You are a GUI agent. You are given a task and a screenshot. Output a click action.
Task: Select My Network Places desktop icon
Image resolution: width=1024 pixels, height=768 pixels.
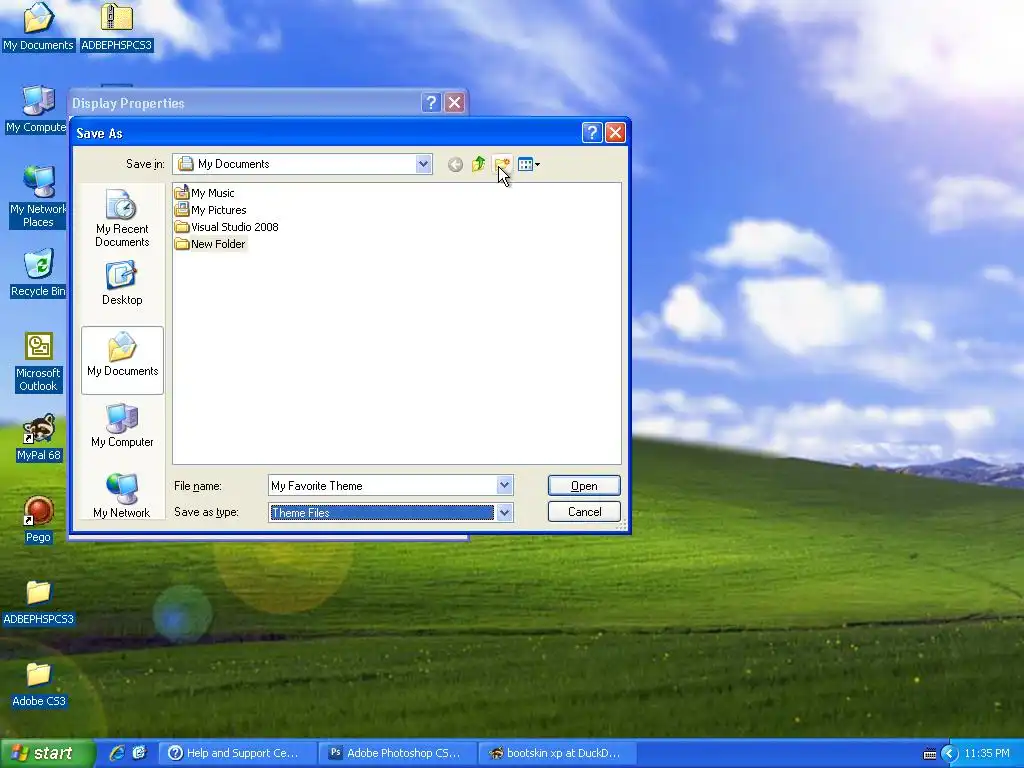click(38, 196)
